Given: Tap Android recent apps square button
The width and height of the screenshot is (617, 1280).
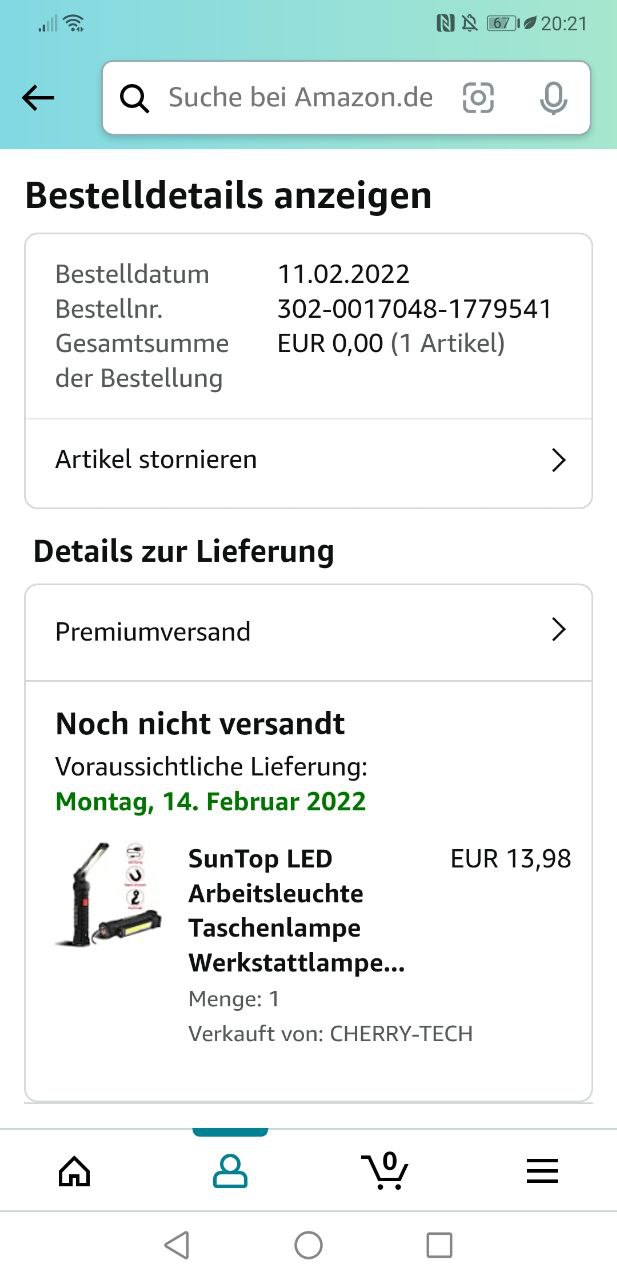Looking at the screenshot, I should 439,1245.
